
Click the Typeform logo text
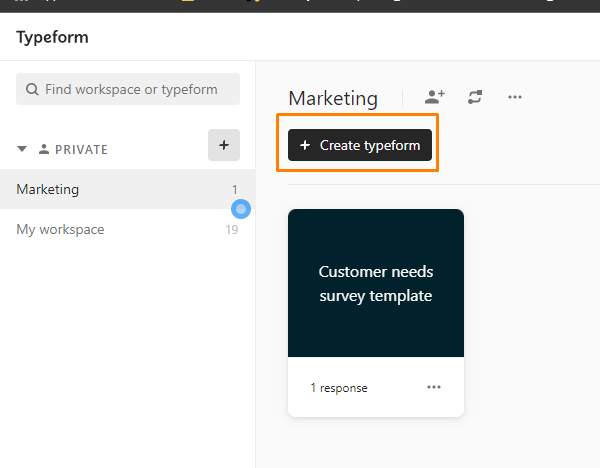pyautogui.click(x=52, y=37)
